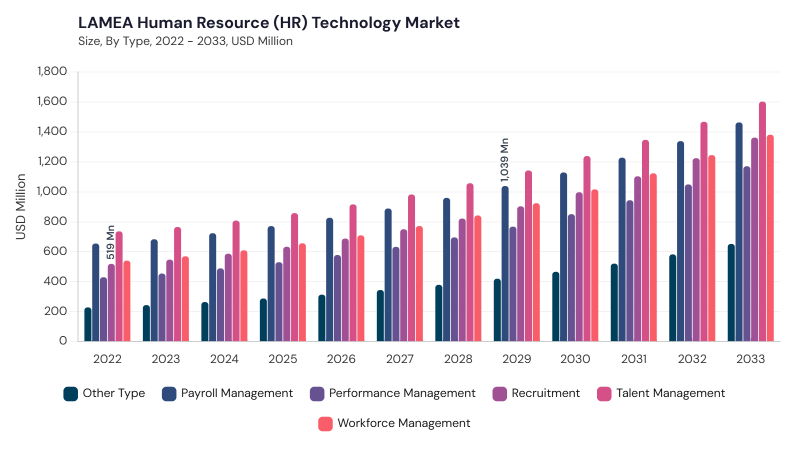The width and height of the screenshot is (800, 450).
Task: Select the 2027 x-axis label
Action: click(x=399, y=359)
